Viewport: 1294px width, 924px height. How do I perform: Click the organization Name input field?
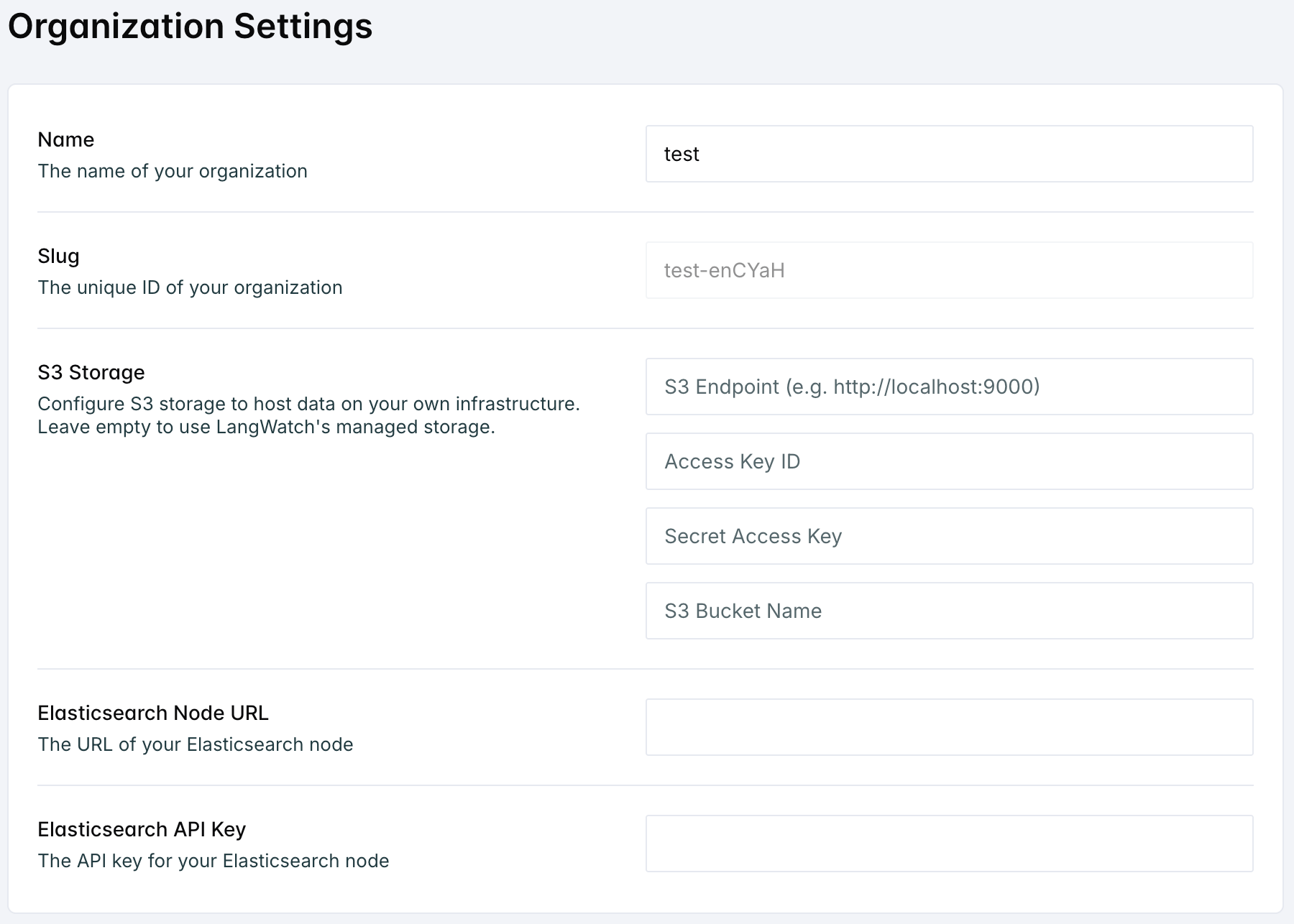[x=949, y=154]
